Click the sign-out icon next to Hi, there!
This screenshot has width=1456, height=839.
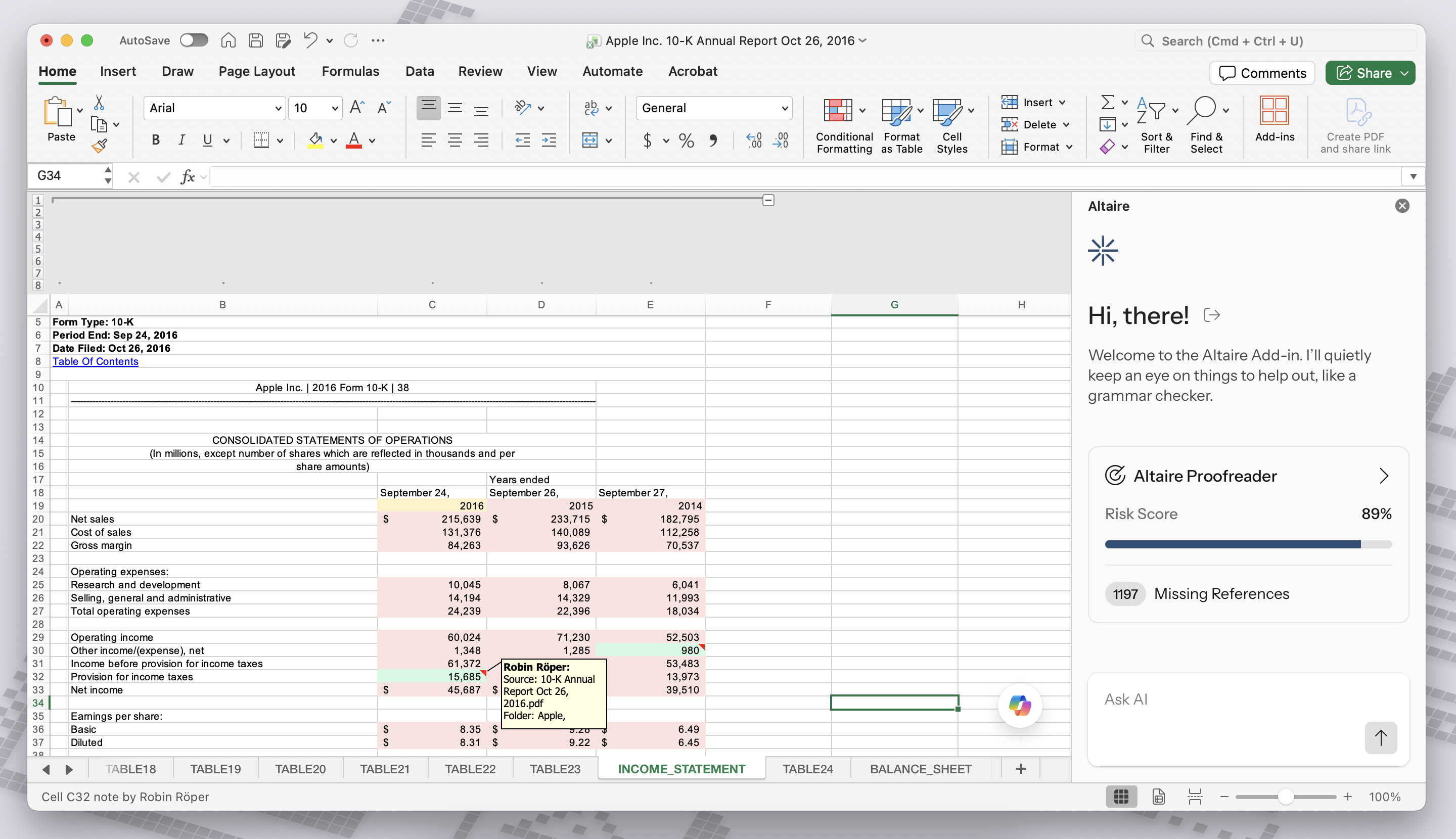[1212, 314]
